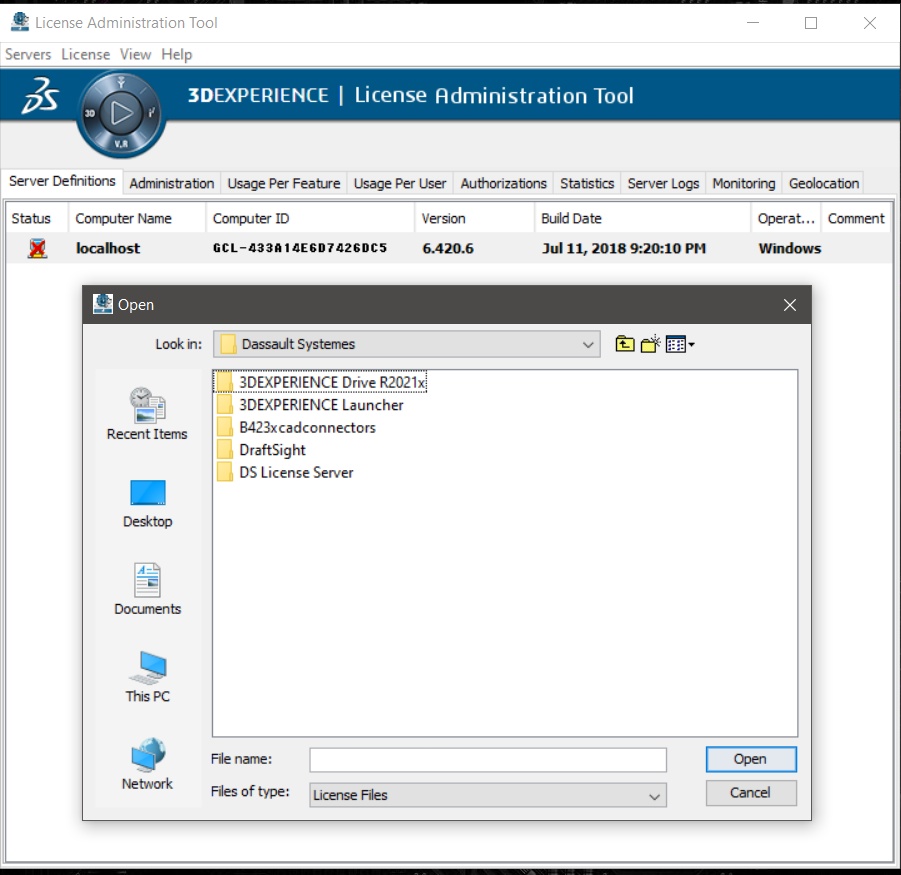Switch to the Geolocation tab
This screenshot has width=901, height=875.
tap(824, 183)
